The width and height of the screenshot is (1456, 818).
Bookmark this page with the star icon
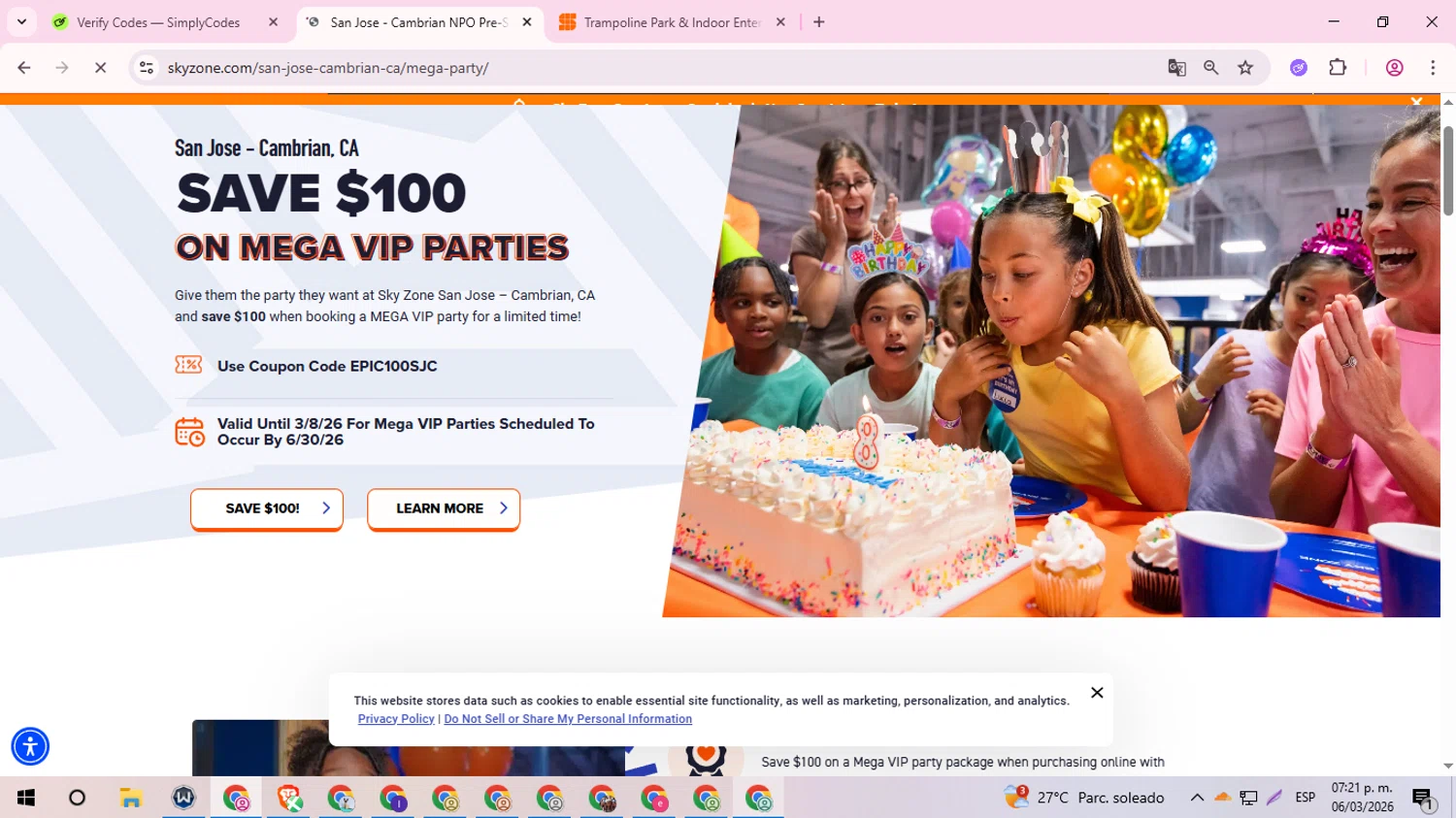(1245, 68)
